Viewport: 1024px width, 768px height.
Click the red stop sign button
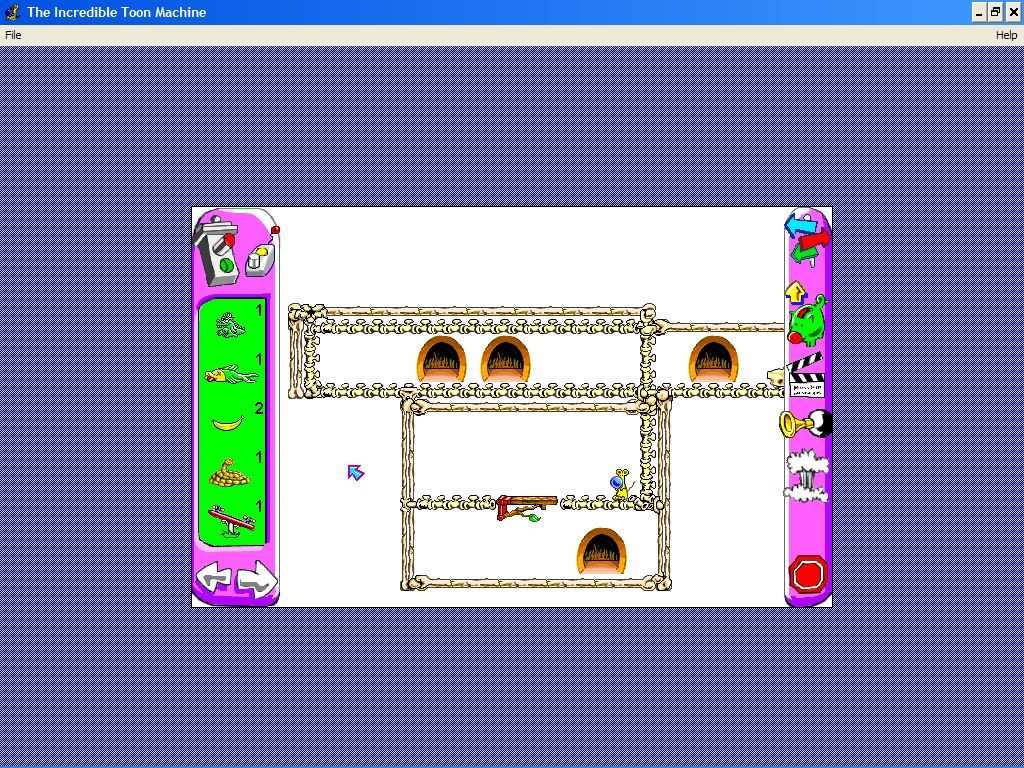tap(808, 575)
